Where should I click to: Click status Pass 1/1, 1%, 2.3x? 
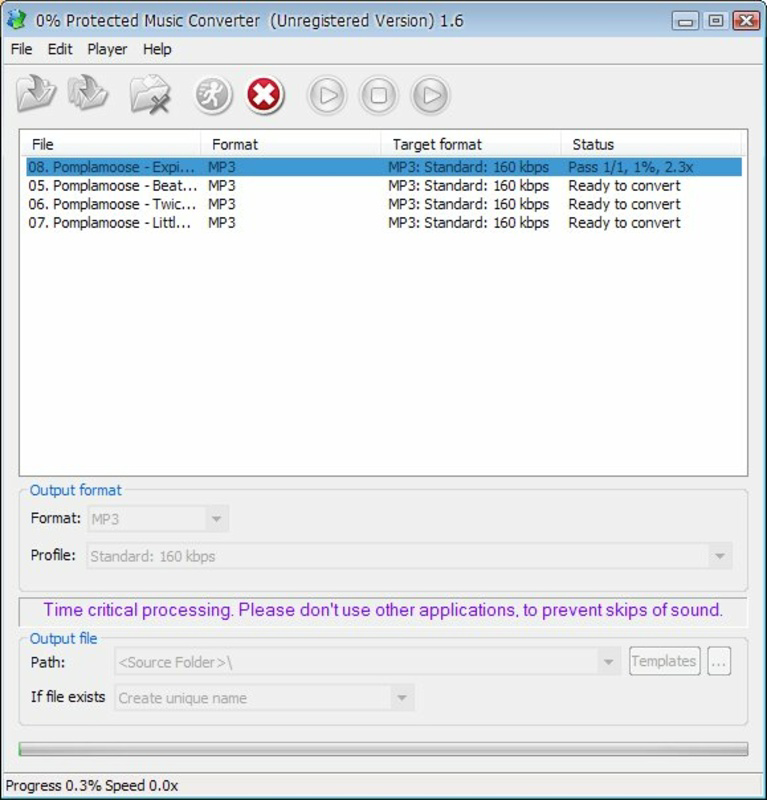[631, 167]
